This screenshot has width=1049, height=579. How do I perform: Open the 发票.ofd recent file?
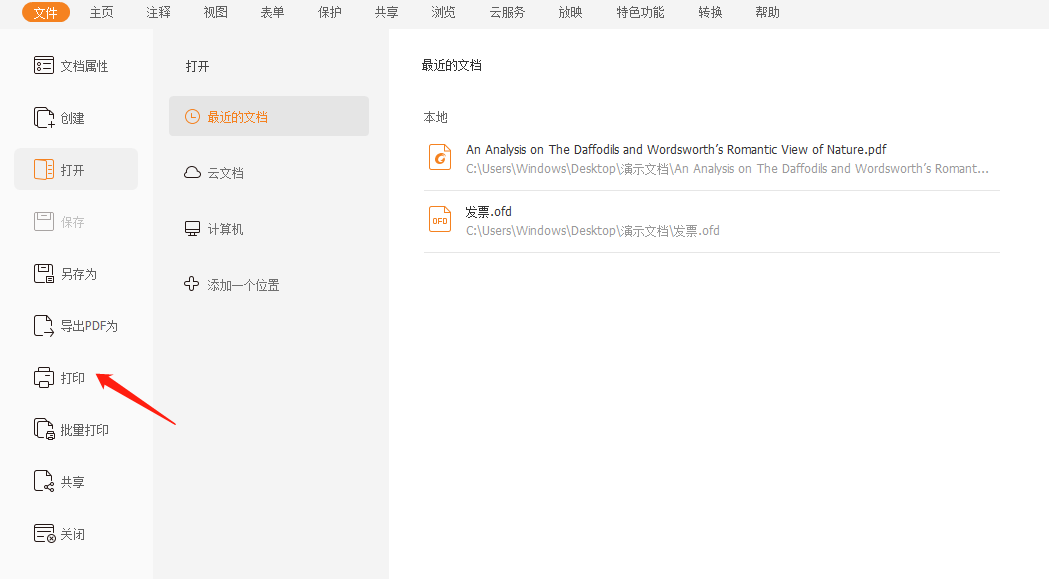tap(488, 211)
